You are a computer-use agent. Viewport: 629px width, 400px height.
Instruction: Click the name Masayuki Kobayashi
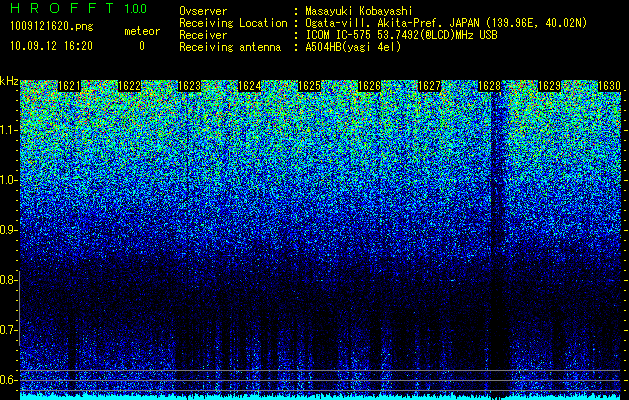pos(359,11)
